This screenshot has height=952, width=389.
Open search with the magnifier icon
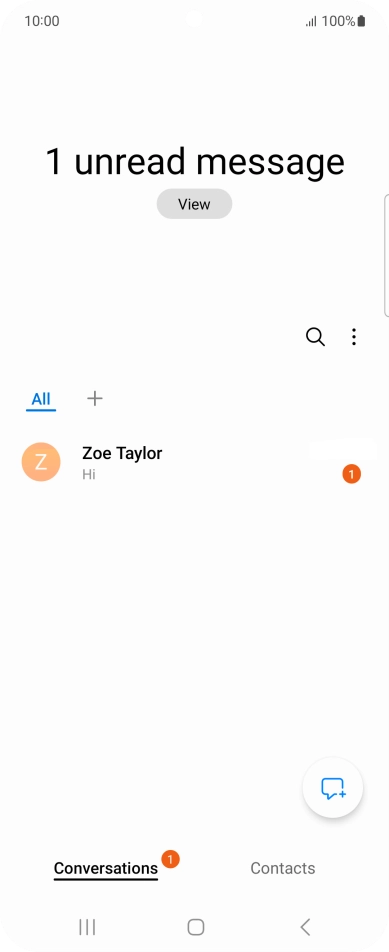[315, 337]
